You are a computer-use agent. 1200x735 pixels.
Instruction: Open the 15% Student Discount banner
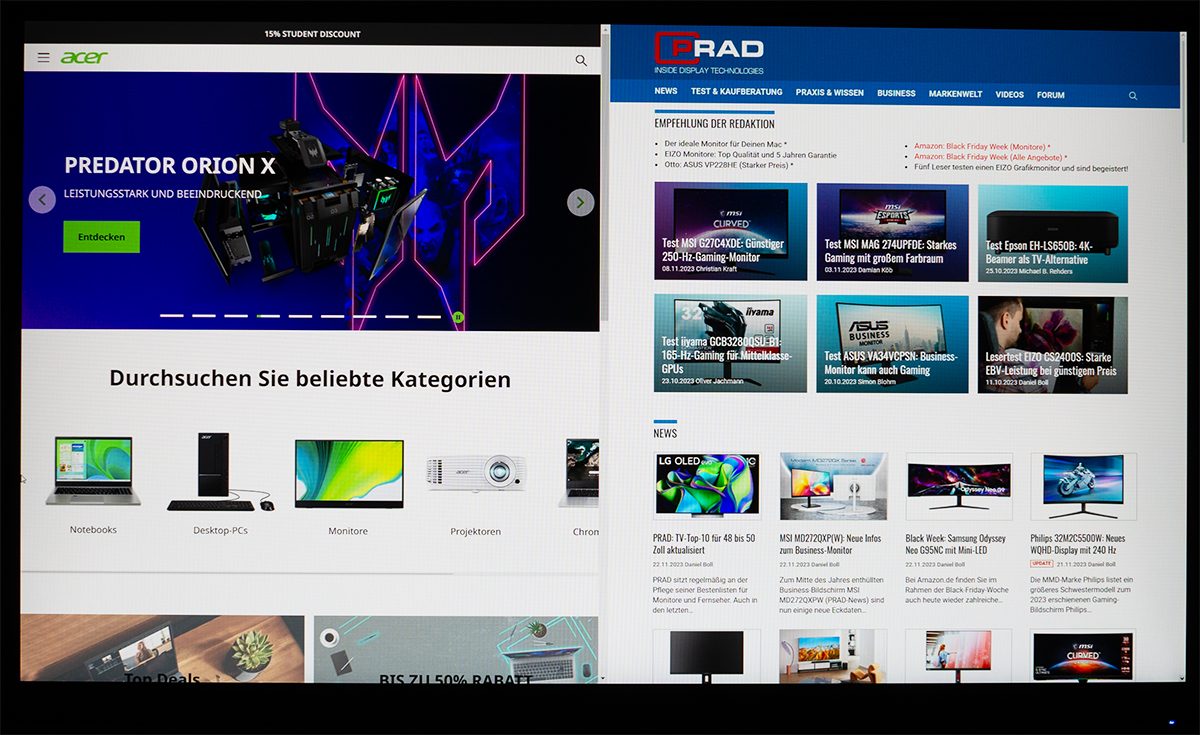312,34
